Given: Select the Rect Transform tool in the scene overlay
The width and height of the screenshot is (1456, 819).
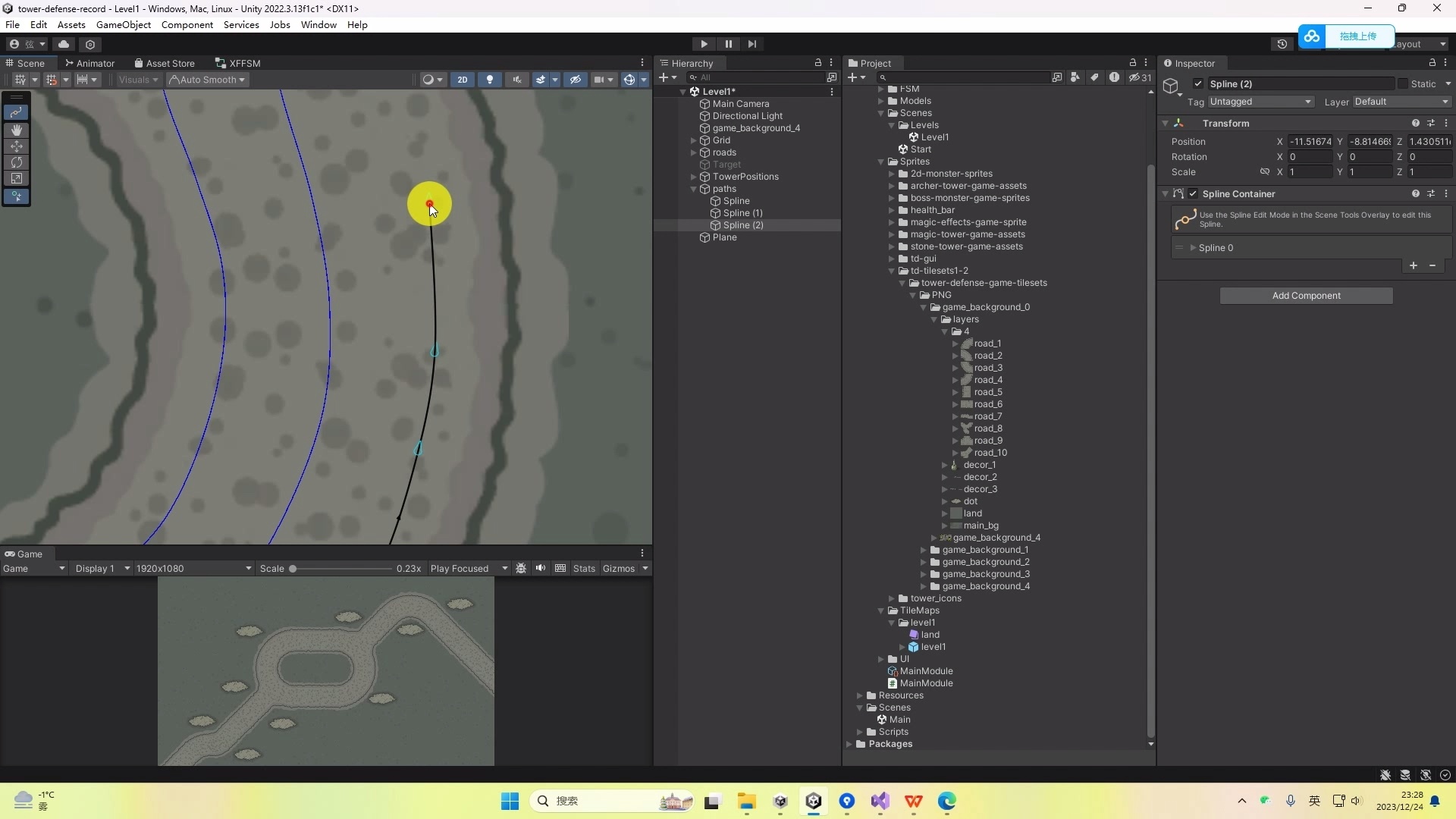Looking at the screenshot, I should click(16, 178).
